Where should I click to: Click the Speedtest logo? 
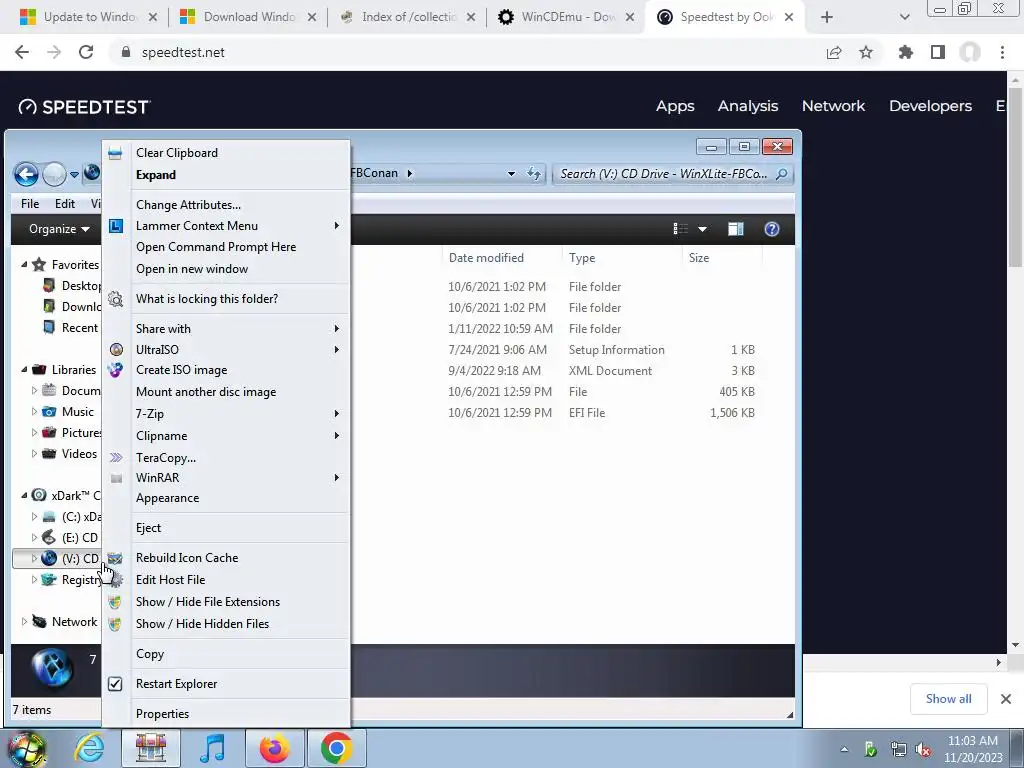[x=84, y=107]
